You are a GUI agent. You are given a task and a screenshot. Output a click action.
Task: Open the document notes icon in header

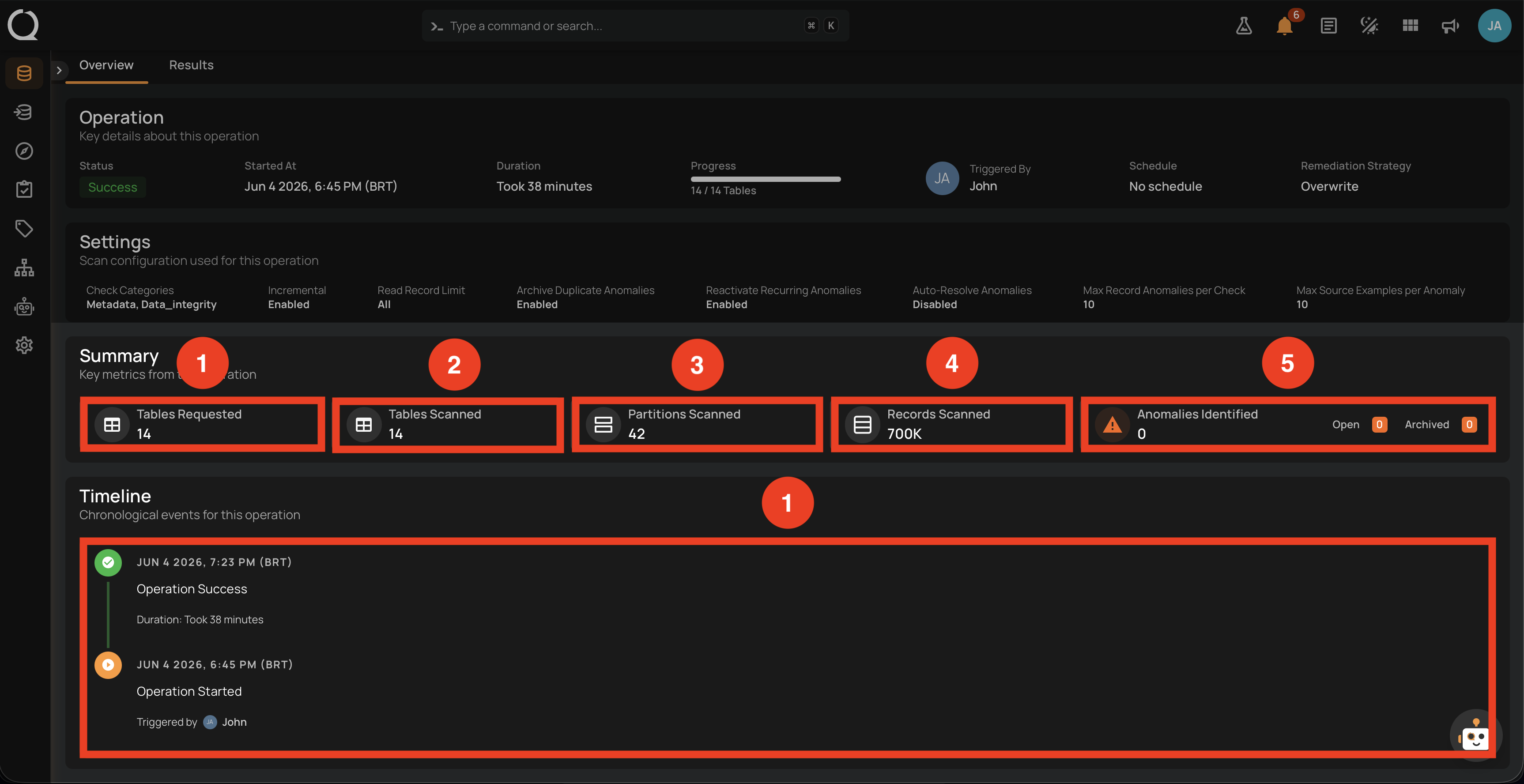pyautogui.click(x=1328, y=26)
